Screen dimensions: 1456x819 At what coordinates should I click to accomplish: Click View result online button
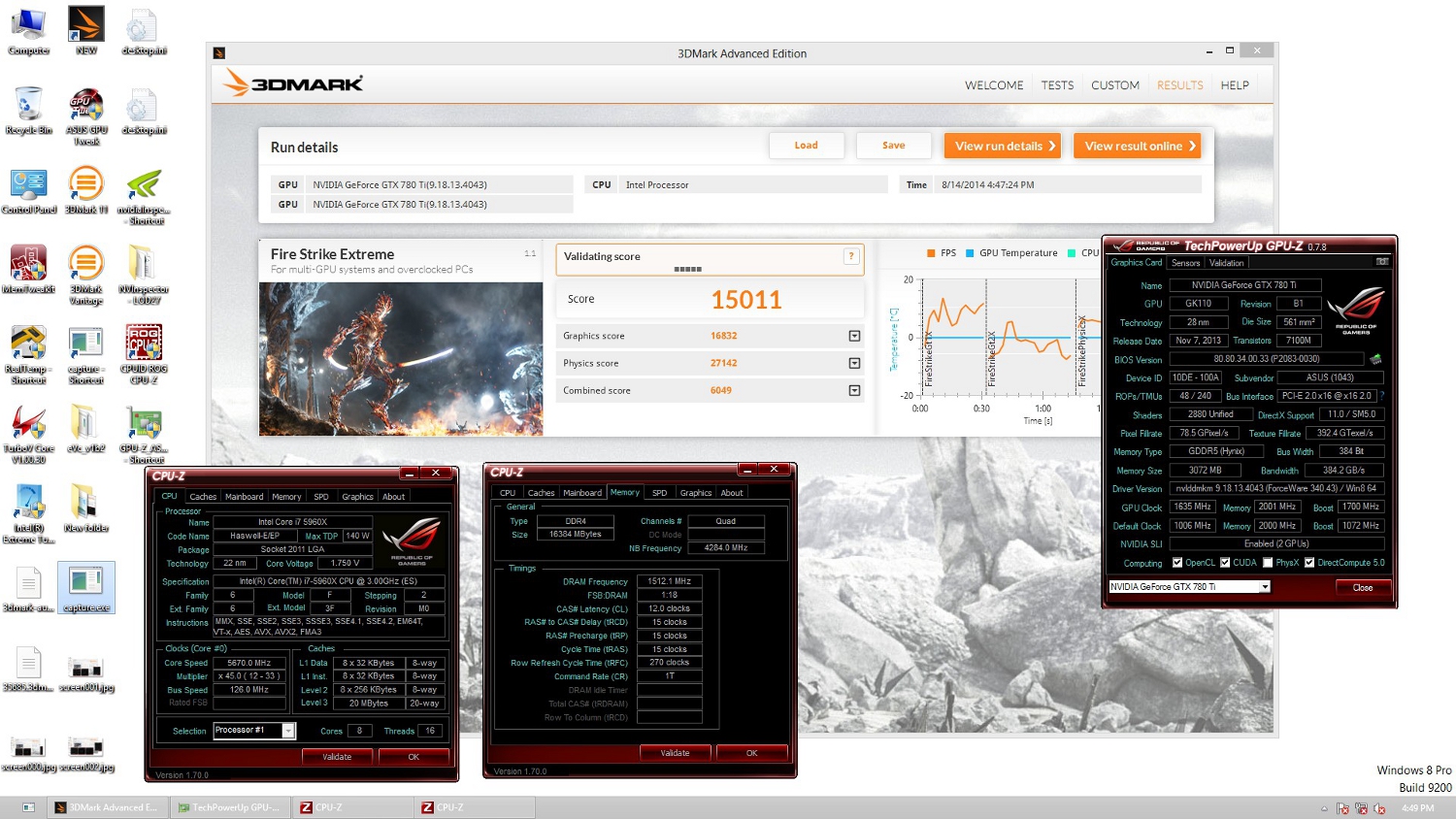[1138, 146]
